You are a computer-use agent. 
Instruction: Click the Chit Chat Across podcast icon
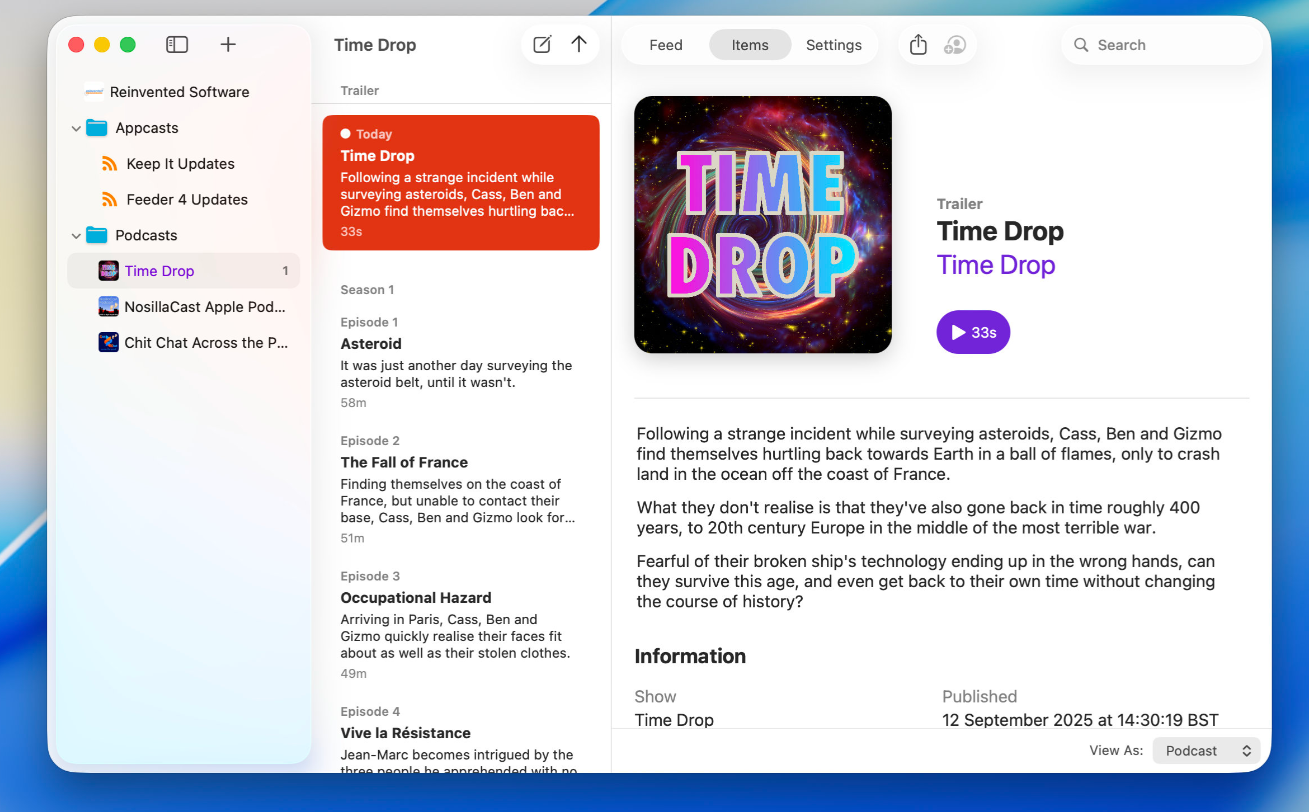point(108,343)
